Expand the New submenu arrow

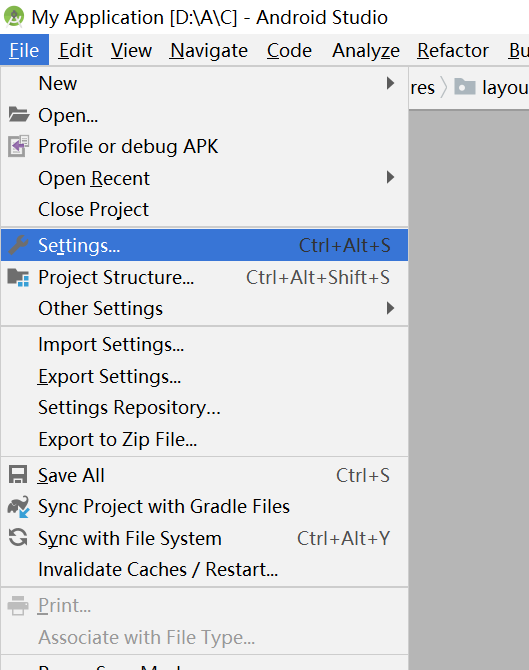pos(390,83)
